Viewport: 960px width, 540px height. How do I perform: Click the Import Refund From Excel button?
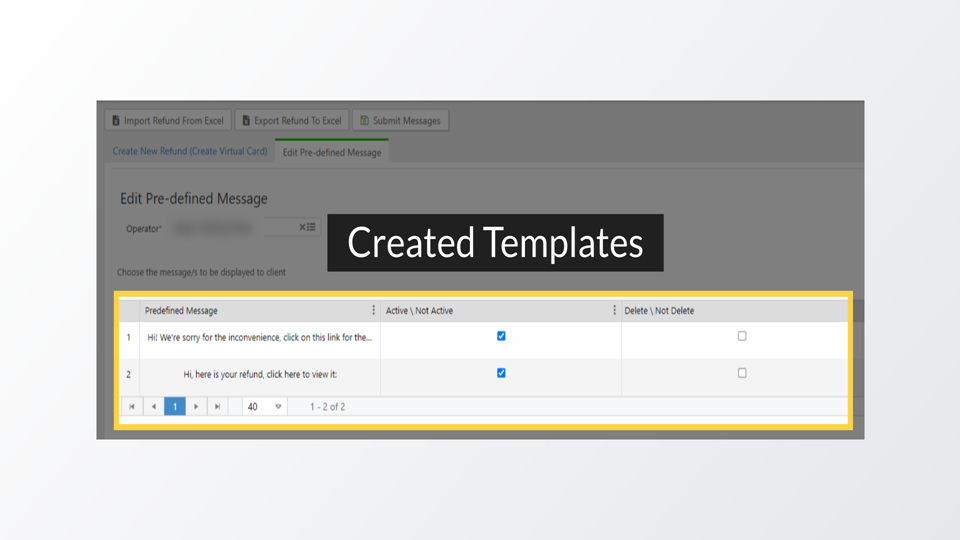pos(168,121)
